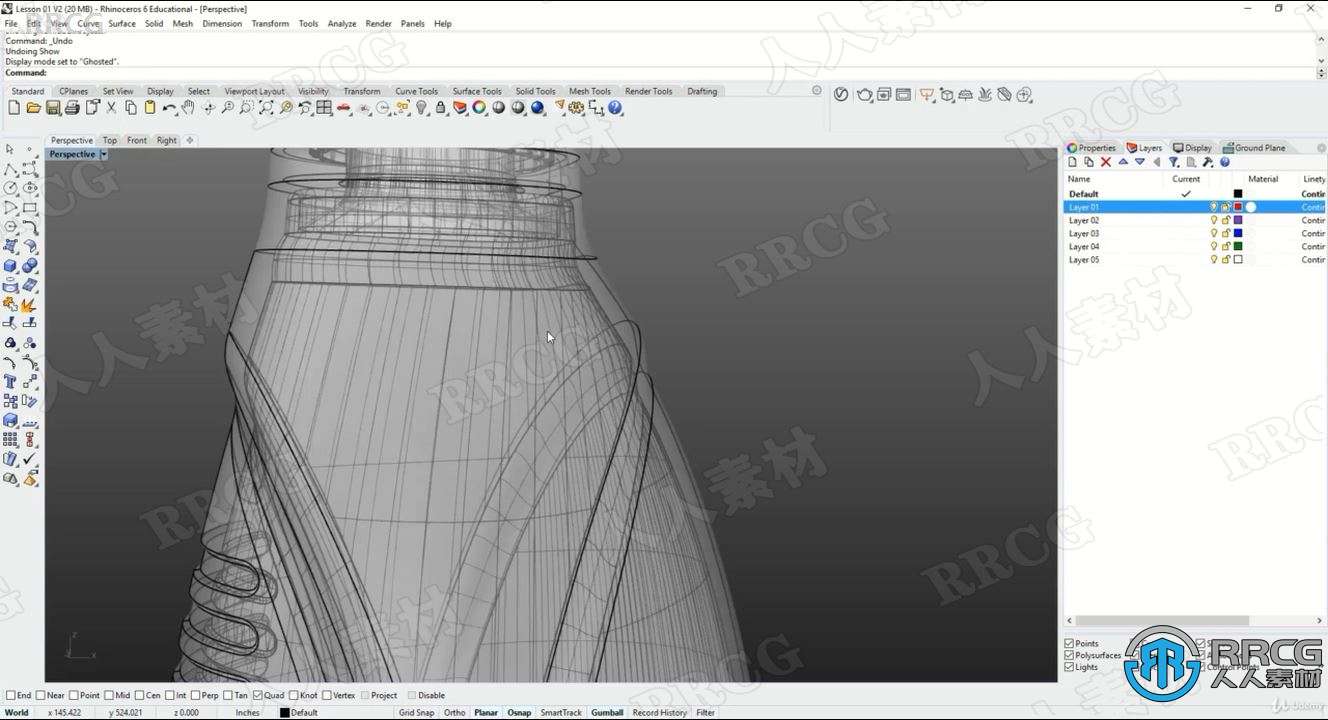The image size is (1328, 720).
Task: Switch to the Top viewport tab
Action: [110, 140]
